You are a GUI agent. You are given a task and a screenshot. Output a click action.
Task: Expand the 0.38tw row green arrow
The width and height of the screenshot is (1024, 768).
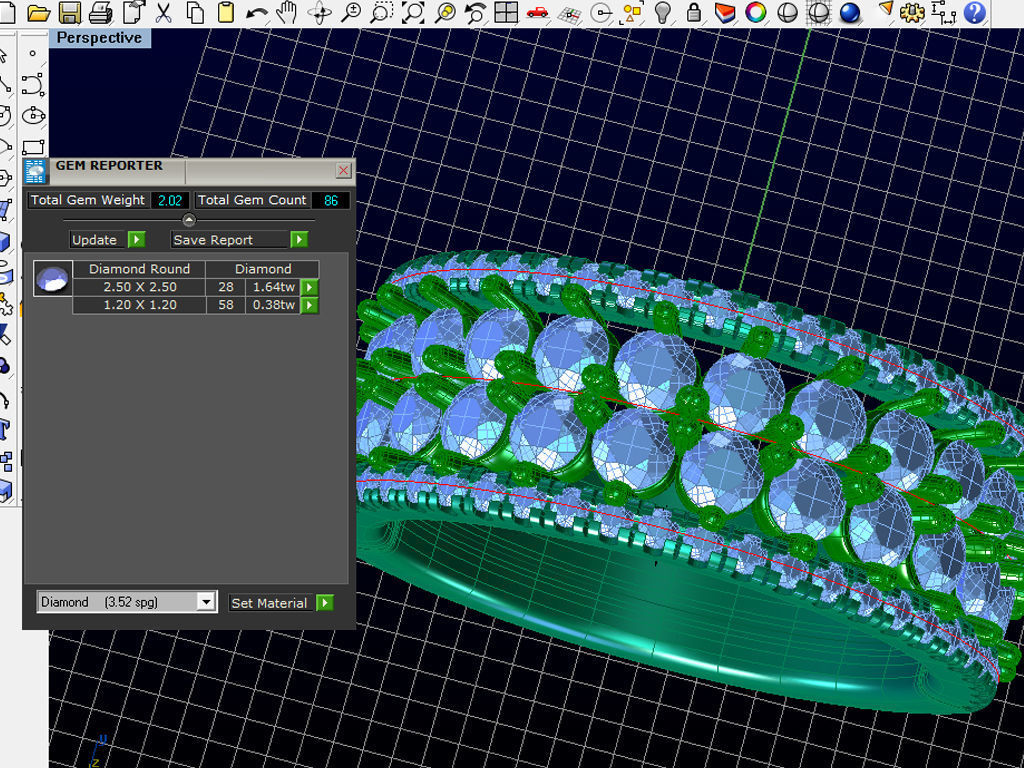point(310,305)
